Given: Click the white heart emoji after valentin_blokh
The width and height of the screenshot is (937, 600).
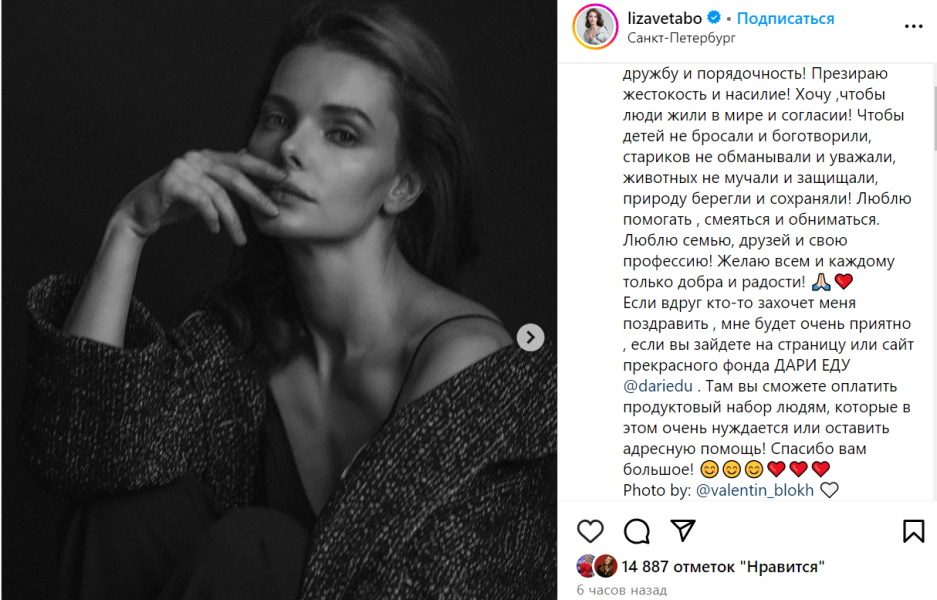Looking at the screenshot, I should [x=829, y=491].
